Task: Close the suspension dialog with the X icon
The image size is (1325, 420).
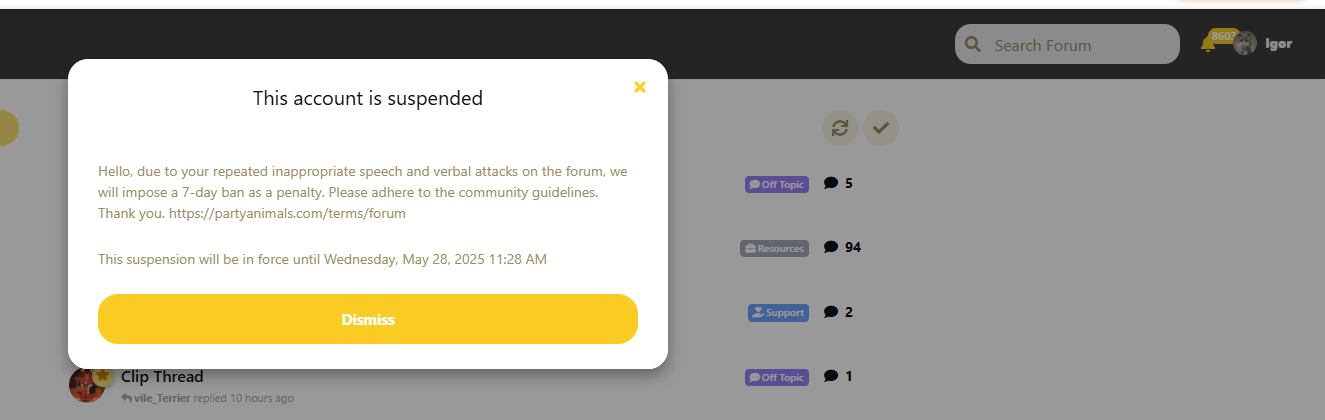Action: (x=640, y=87)
